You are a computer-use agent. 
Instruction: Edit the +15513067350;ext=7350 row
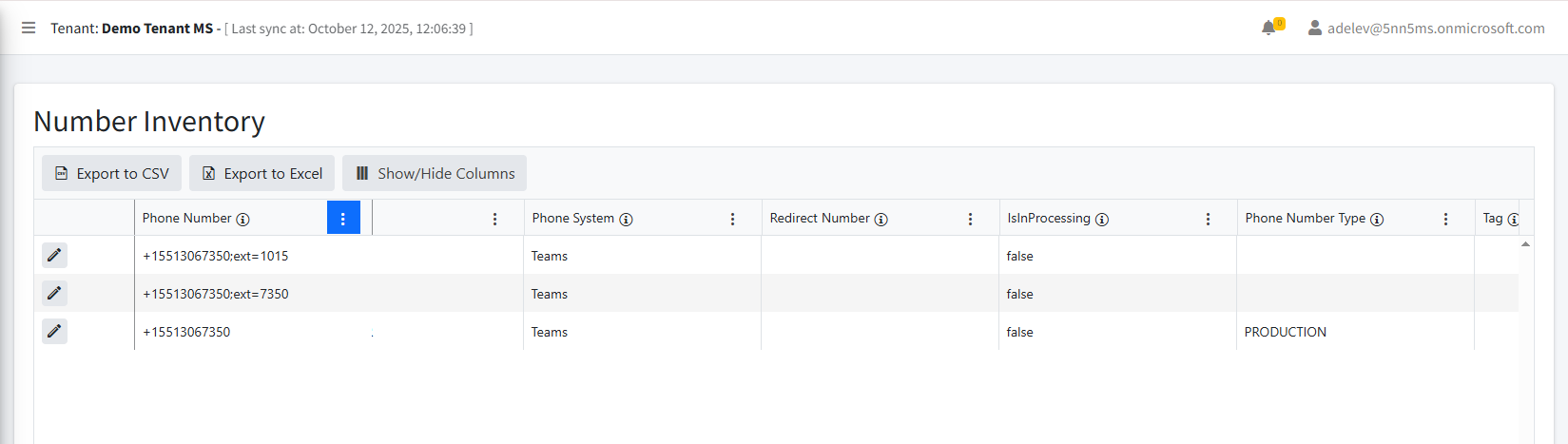[54, 293]
